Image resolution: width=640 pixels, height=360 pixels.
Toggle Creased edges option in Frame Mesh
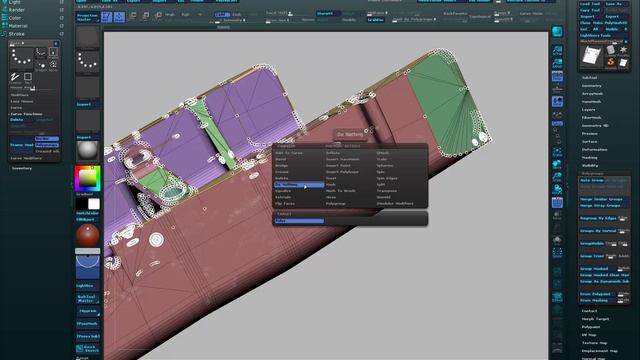(x=47, y=151)
